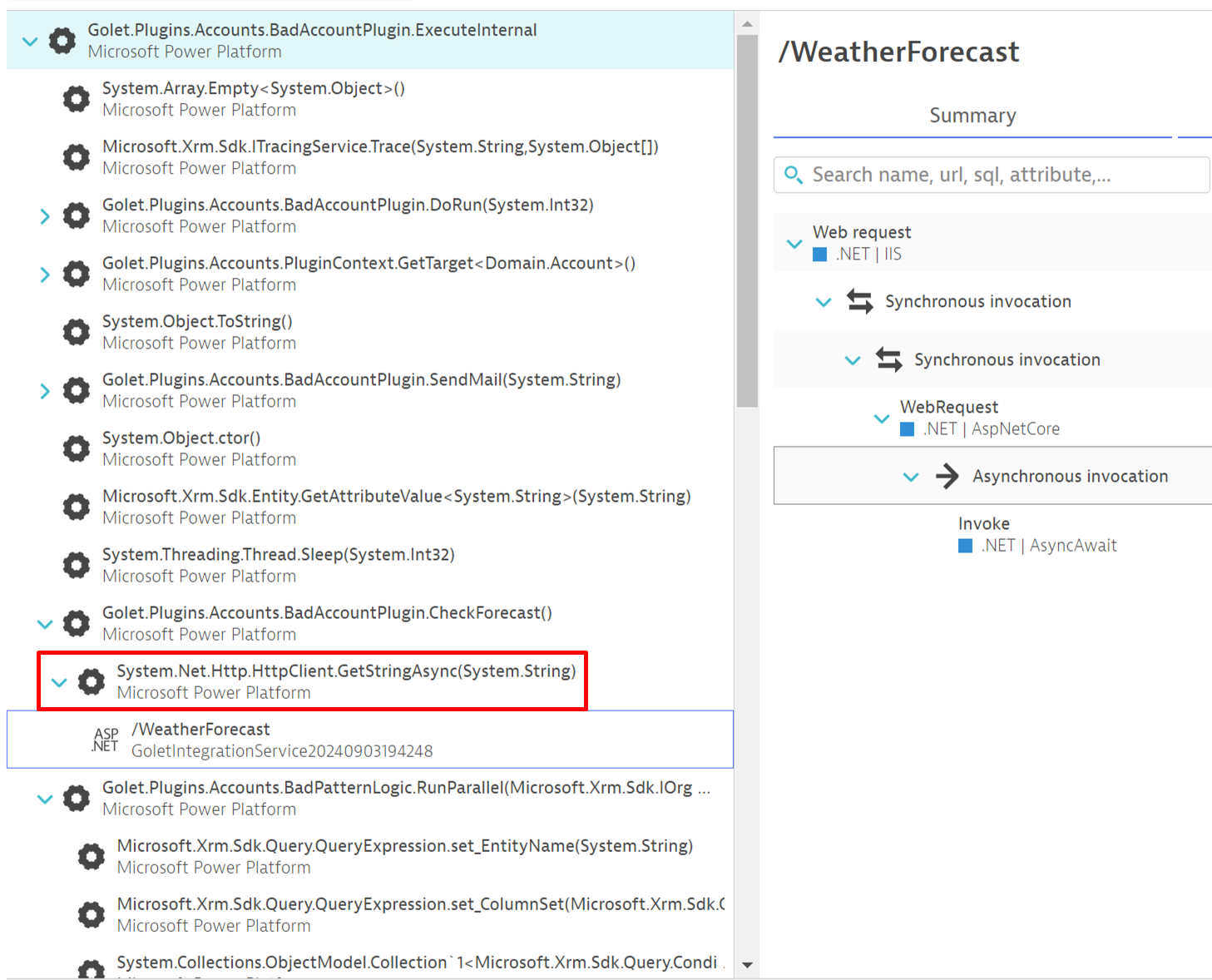Select QueryExpression.set_EntityName method text
The image size is (1212, 980).
click(x=405, y=845)
